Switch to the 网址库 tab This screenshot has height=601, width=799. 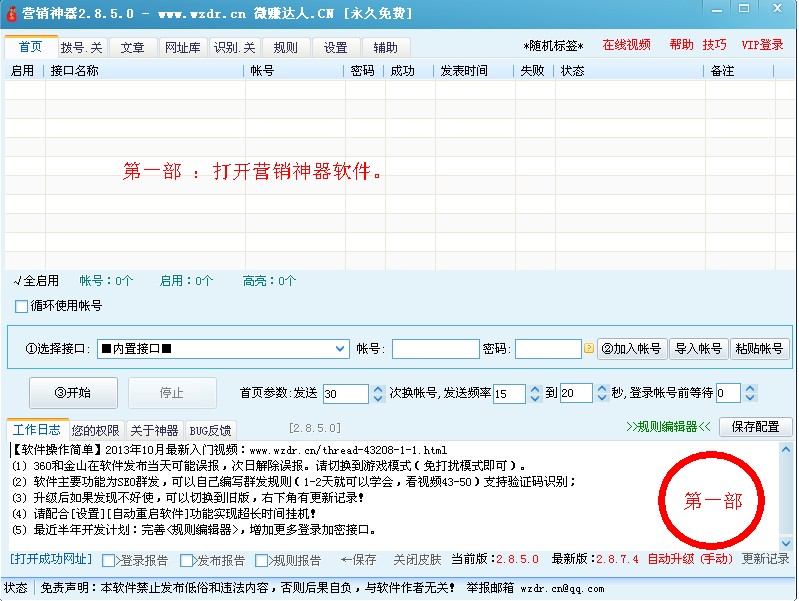click(182, 47)
